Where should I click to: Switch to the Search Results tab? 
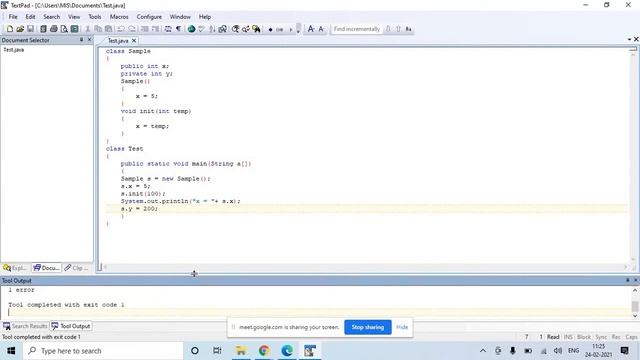[x=25, y=326]
